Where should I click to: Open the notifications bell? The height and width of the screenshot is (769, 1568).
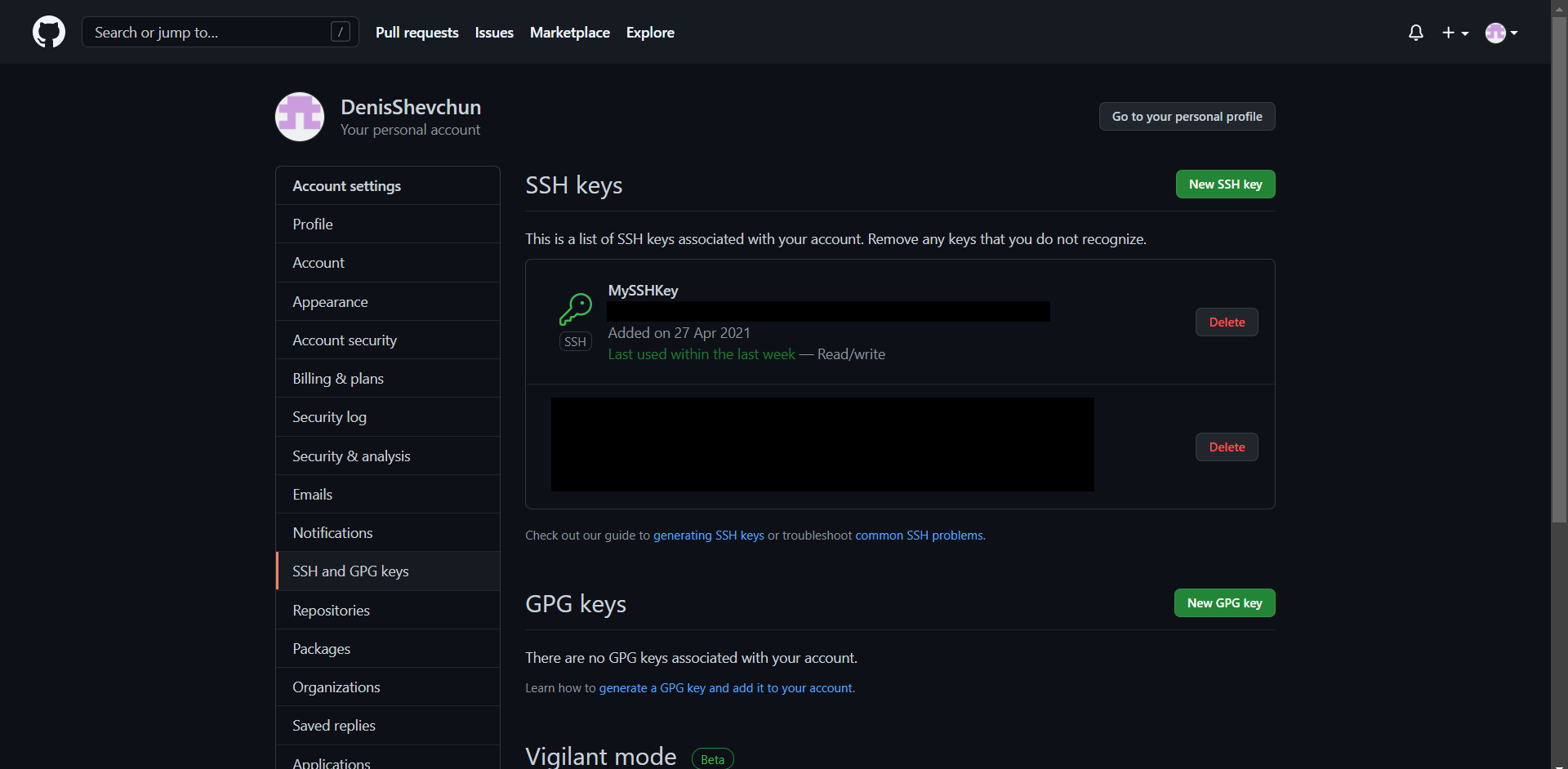(1415, 33)
